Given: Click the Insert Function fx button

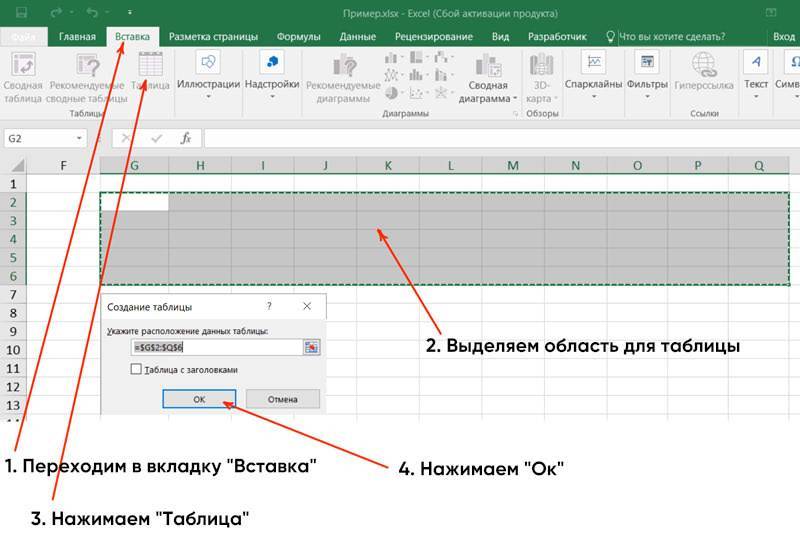Looking at the screenshot, I should [x=186, y=138].
